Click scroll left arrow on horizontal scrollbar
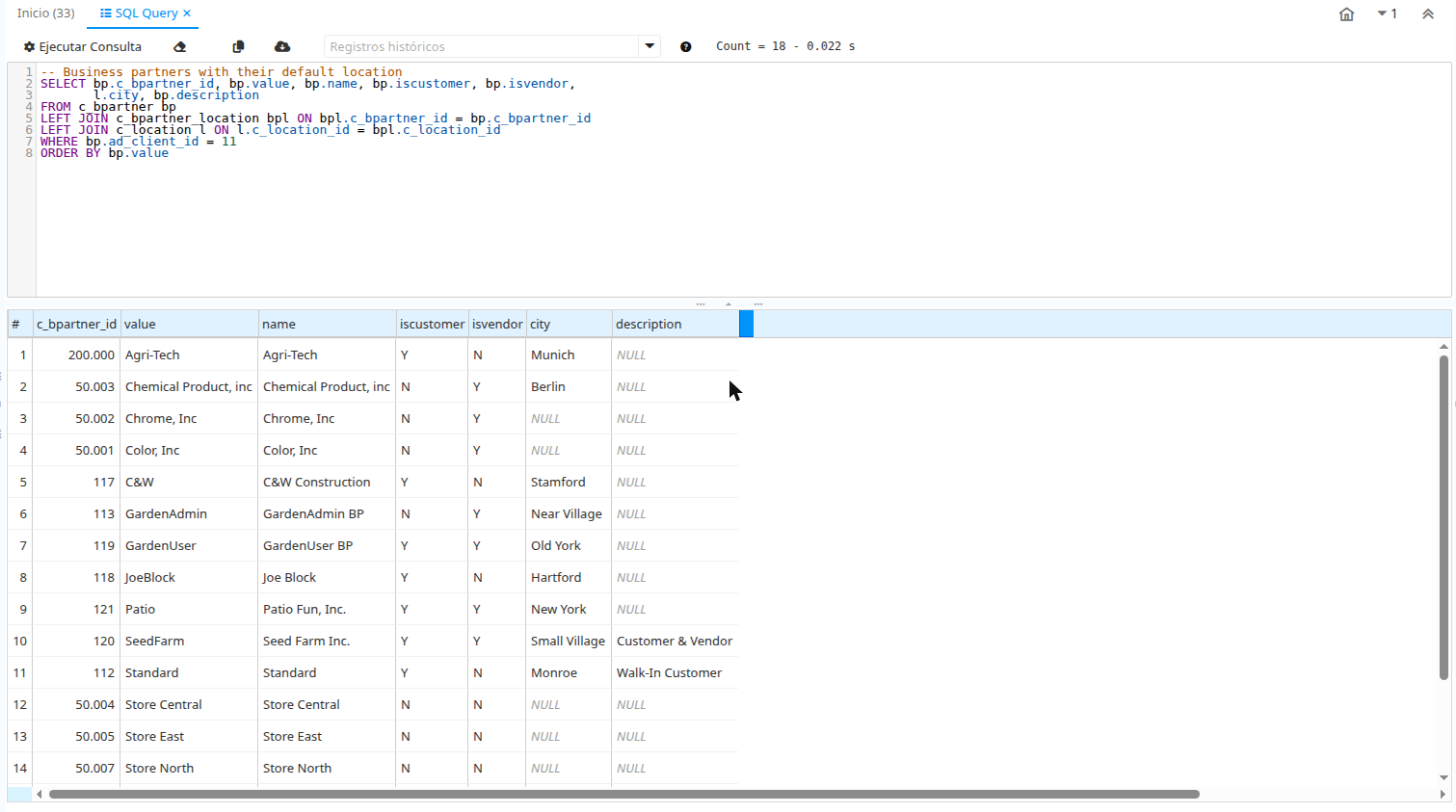Viewport: 1456px width, 812px height. point(40,794)
